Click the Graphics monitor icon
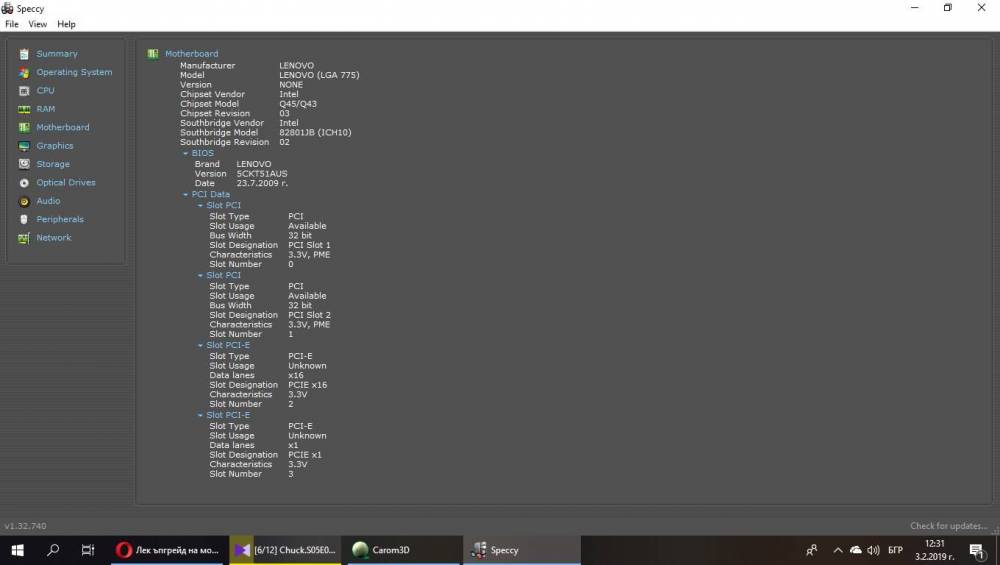 tap(24, 146)
